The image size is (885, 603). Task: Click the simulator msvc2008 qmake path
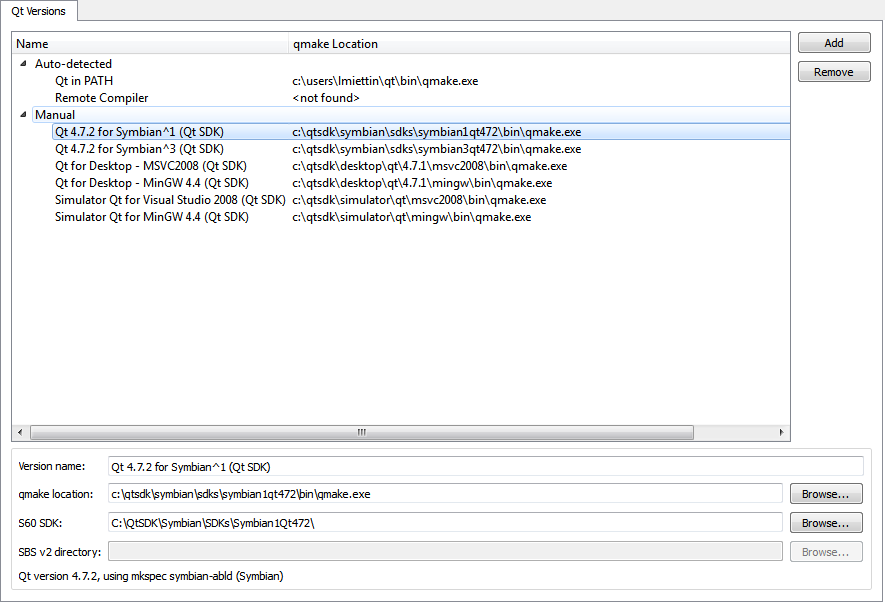coord(419,199)
